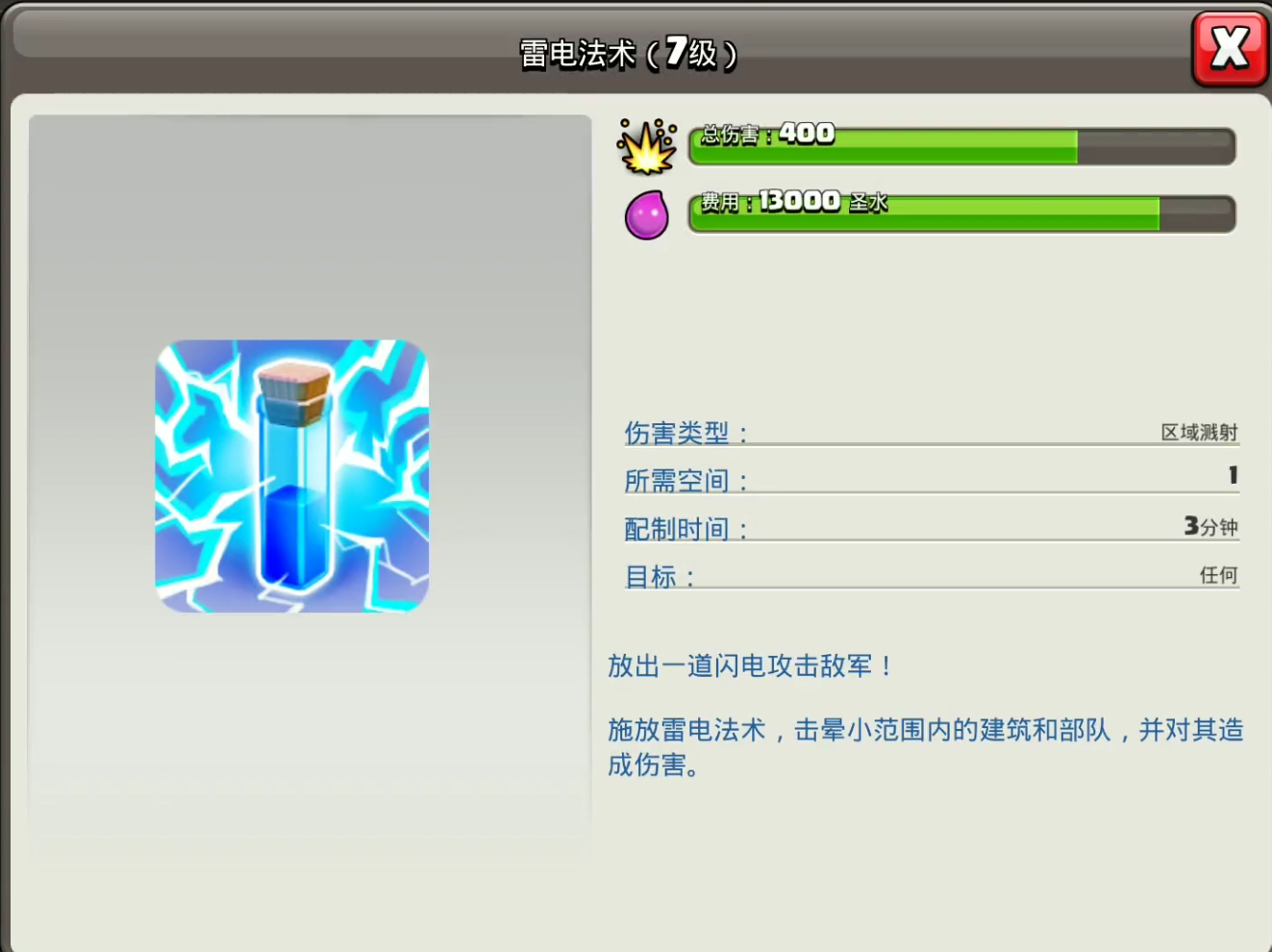Tap the Lightning Spell bottle icon
The height and width of the screenshot is (952, 1272).
click(292, 476)
